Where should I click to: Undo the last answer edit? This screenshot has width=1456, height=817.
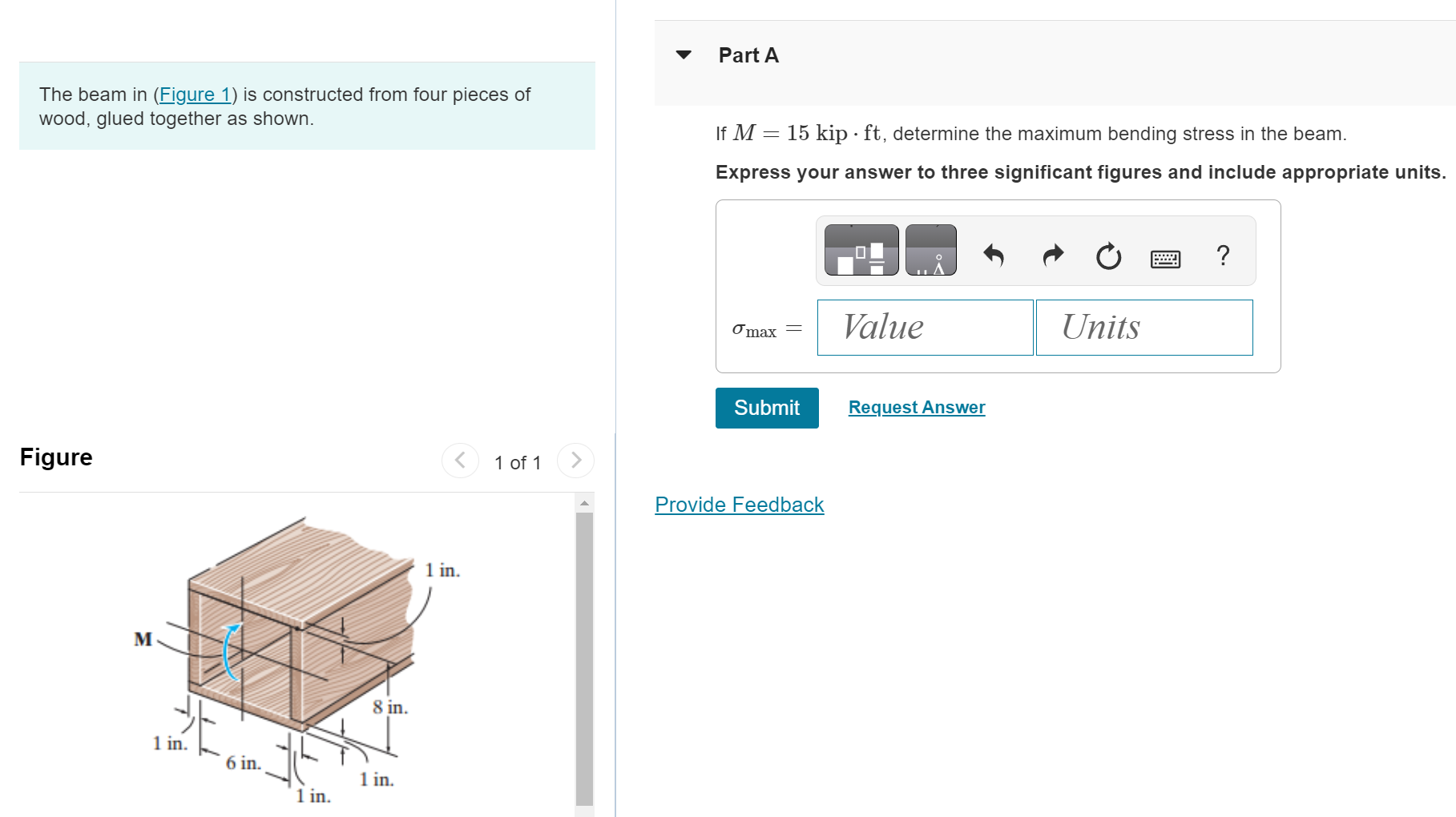pyautogui.click(x=994, y=255)
